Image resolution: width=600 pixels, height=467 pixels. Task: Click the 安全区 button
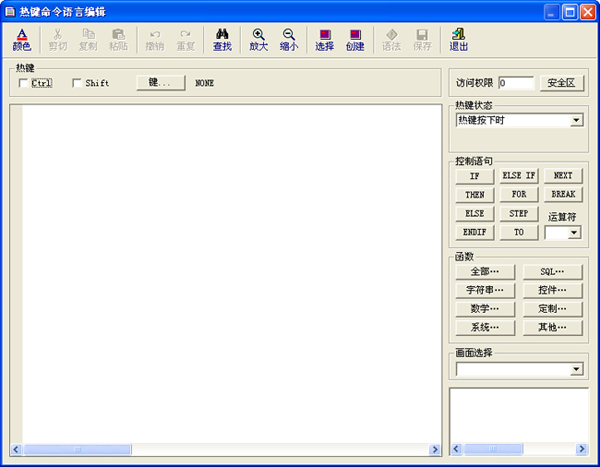point(562,83)
